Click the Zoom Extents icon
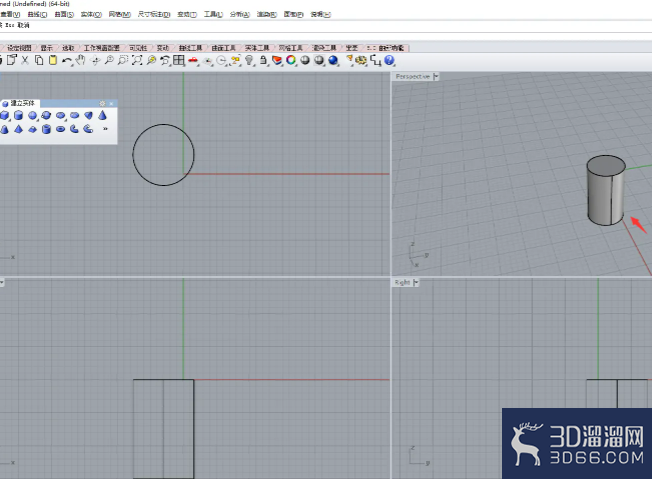This screenshot has height=479, width=652. [x=137, y=60]
